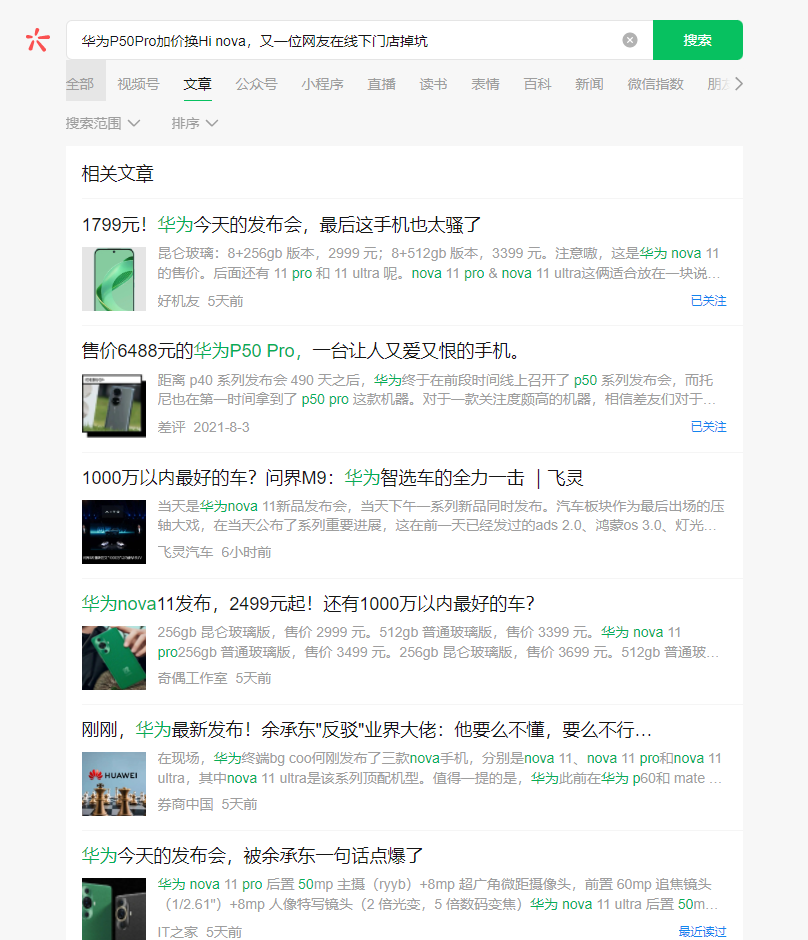Viewport: 808px width, 940px height.
Task: Click the snippet starting 昆仑玻璃：8+256gb 版本
Action: tap(439, 263)
